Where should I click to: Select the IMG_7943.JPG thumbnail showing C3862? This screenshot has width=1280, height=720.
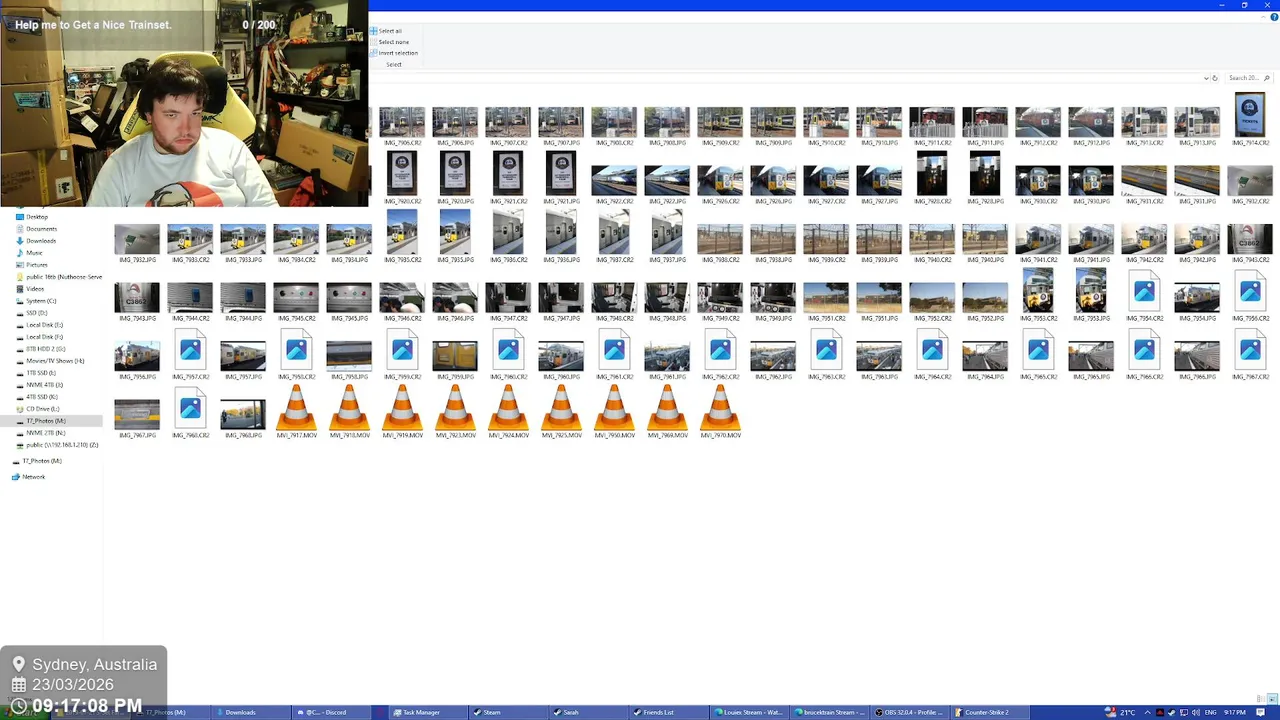[137, 298]
